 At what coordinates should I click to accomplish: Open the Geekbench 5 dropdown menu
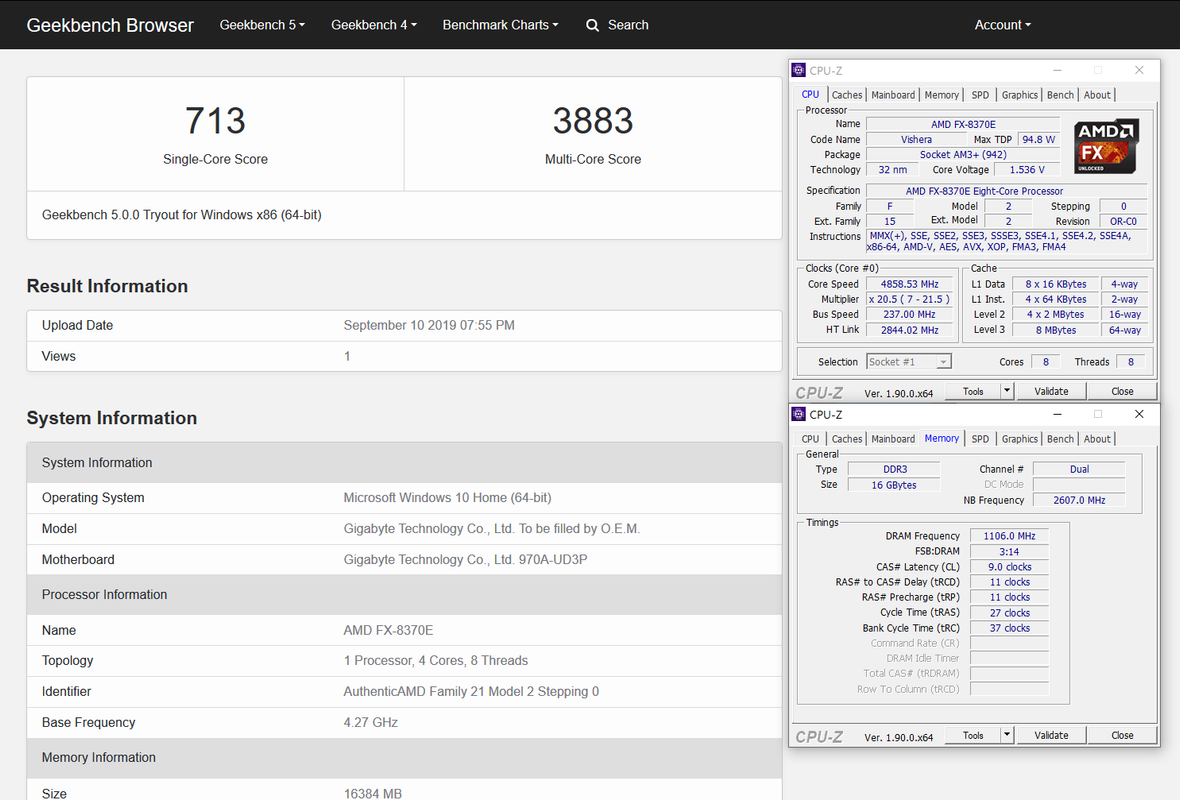pyautogui.click(x=262, y=25)
